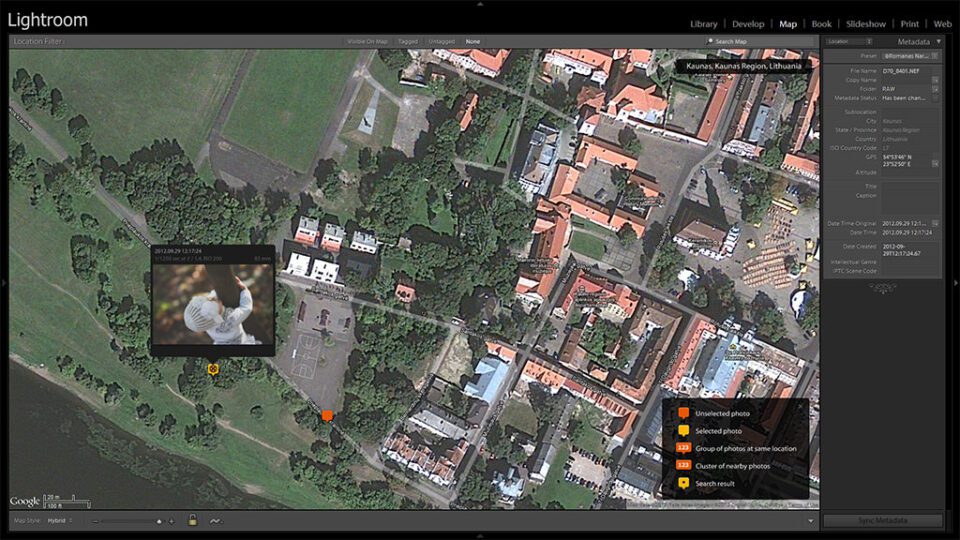960x540 pixels.
Task: Click the orange unselected photo pin
Action: tap(328, 416)
